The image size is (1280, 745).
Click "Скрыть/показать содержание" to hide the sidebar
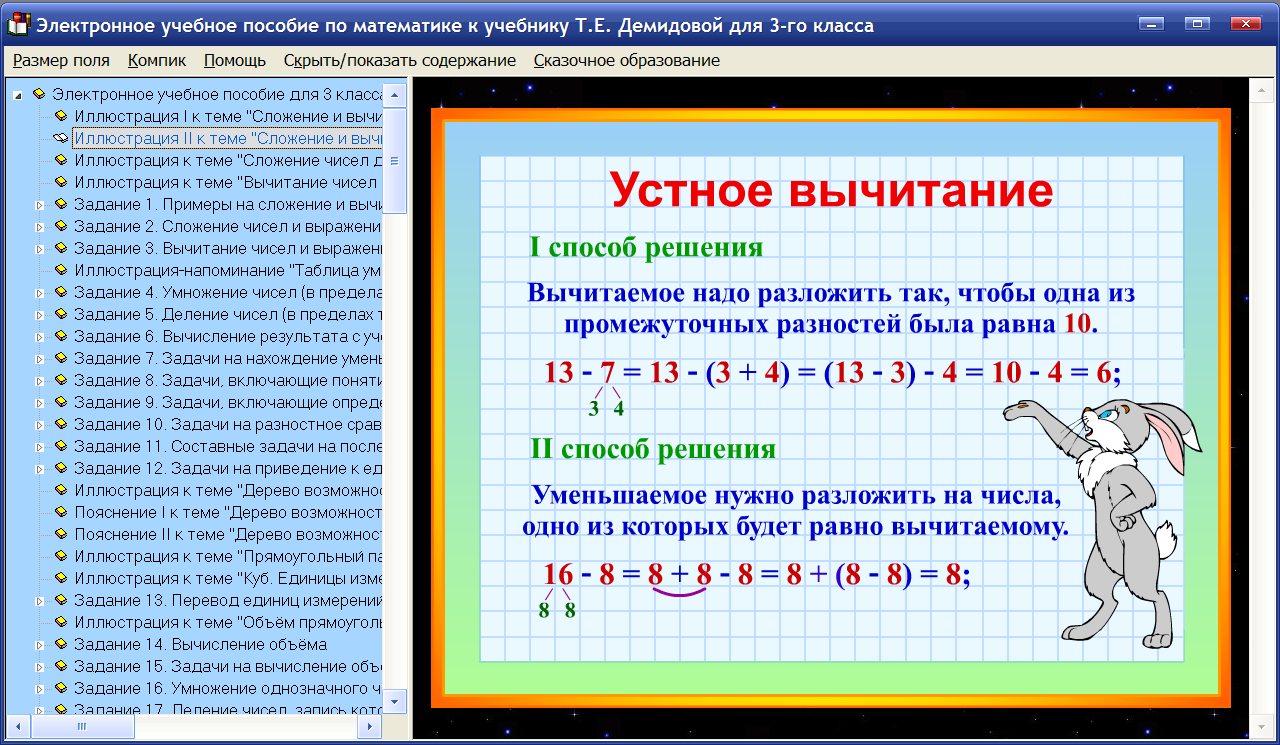(x=400, y=60)
